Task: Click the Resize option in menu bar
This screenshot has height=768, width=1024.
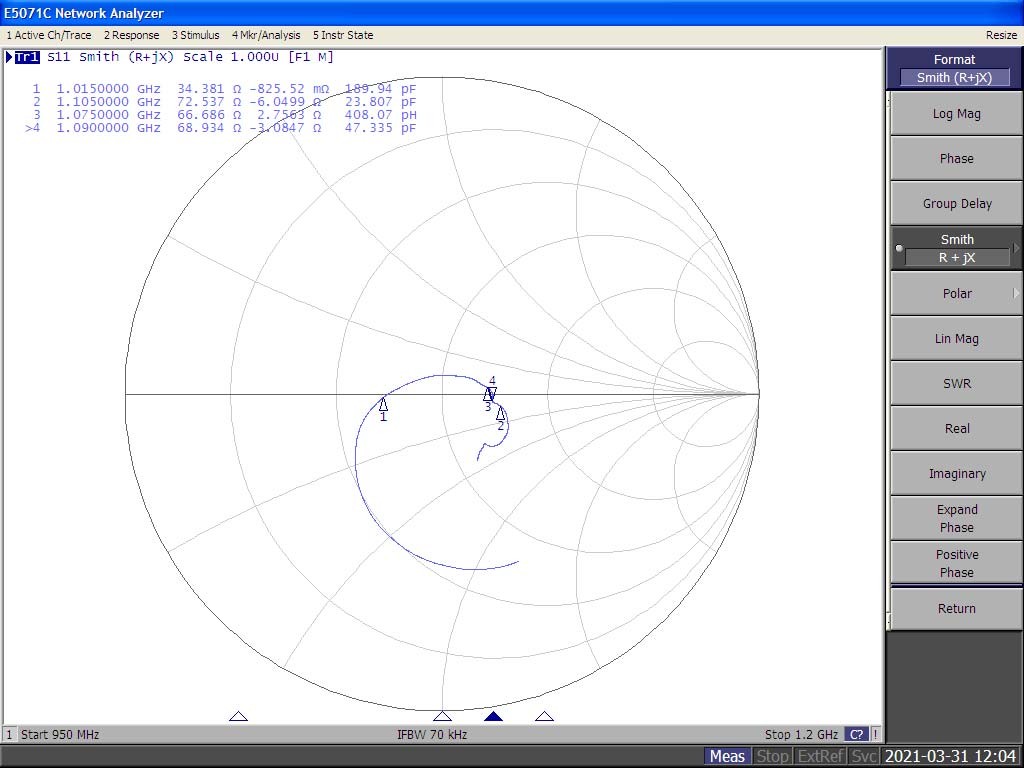Action: [1001, 35]
